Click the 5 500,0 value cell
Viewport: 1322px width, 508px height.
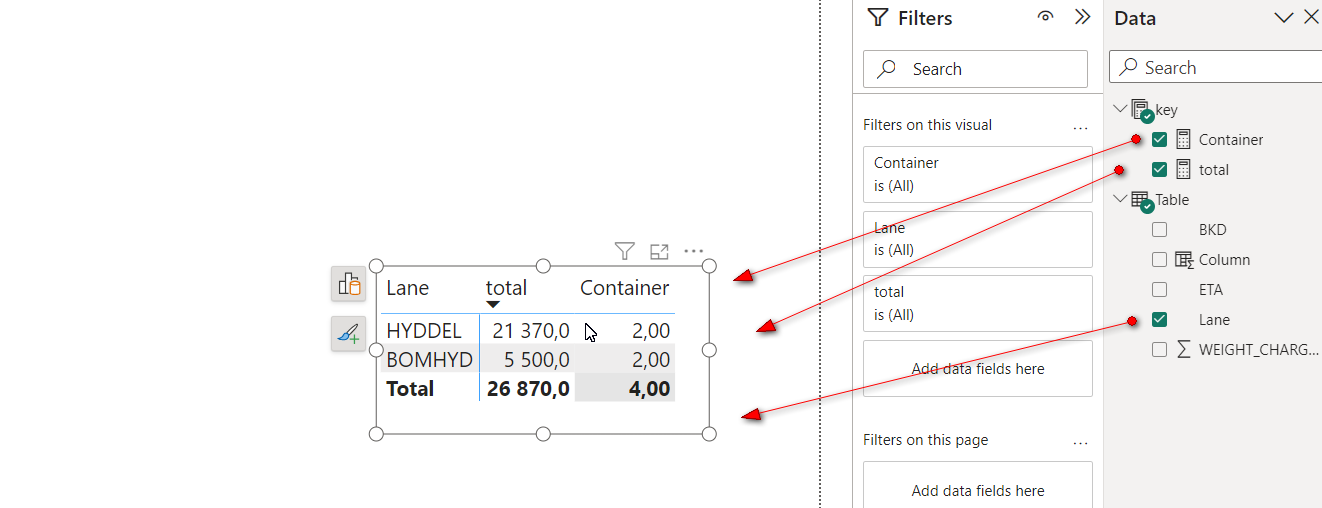538,359
